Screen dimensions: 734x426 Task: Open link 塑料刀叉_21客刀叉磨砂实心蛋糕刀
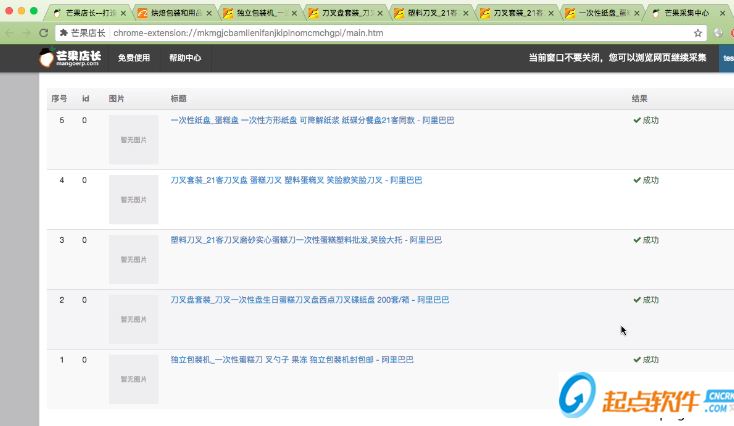[x=306, y=240]
